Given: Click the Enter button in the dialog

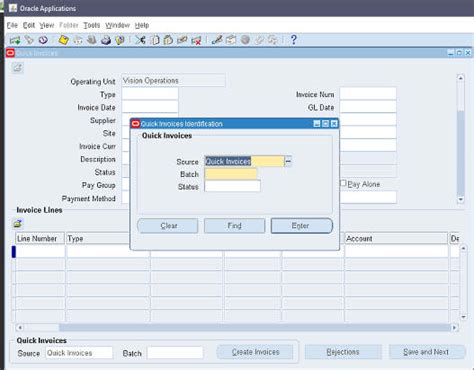Looking at the screenshot, I should (x=302, y=226).
